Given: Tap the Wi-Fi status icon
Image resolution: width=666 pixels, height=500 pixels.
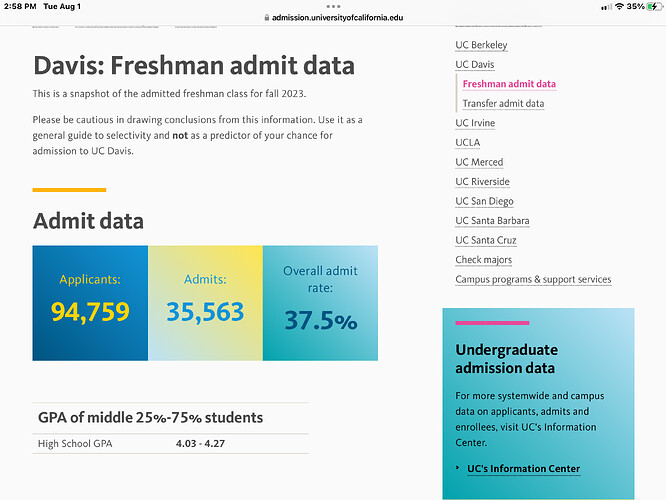Looking at the screenshot, I should click(x=620, y=6).
